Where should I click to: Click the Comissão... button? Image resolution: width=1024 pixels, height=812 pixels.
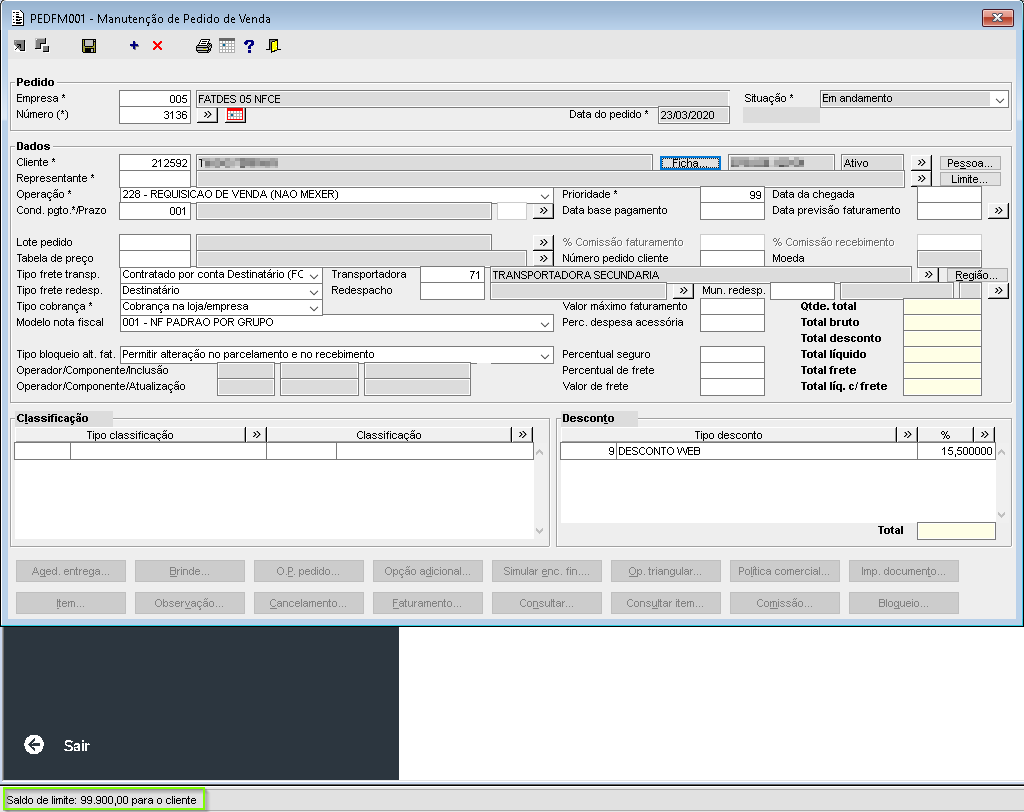click(784, 603)
